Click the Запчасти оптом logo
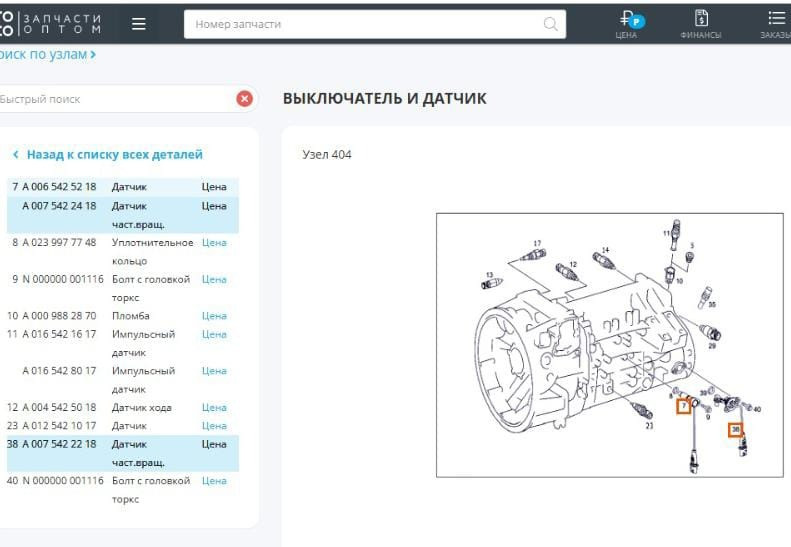The width and height of the screenshot is (791, 547). coord(50,24)
